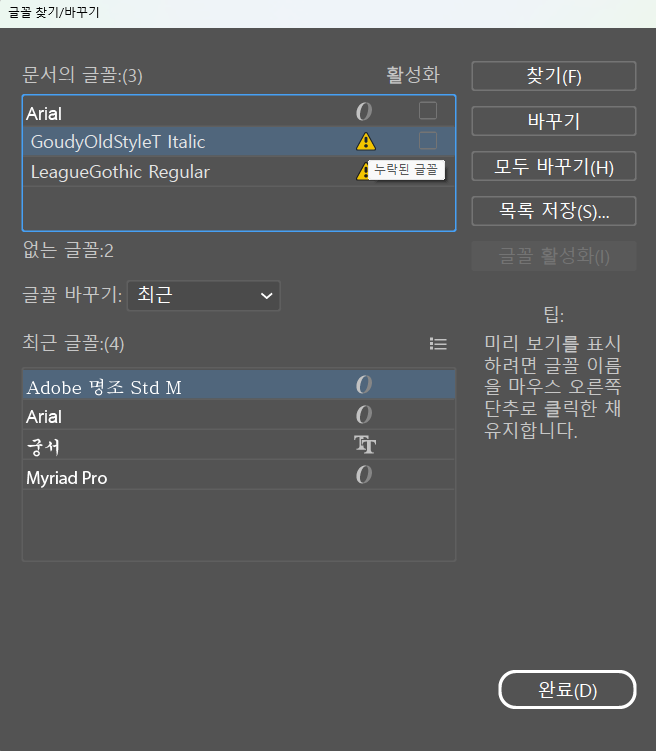This screenshot has height=751, width=656.
Task: Select GoudyOldStyleT Italic in the document fonts
Action: pos(238,141)
